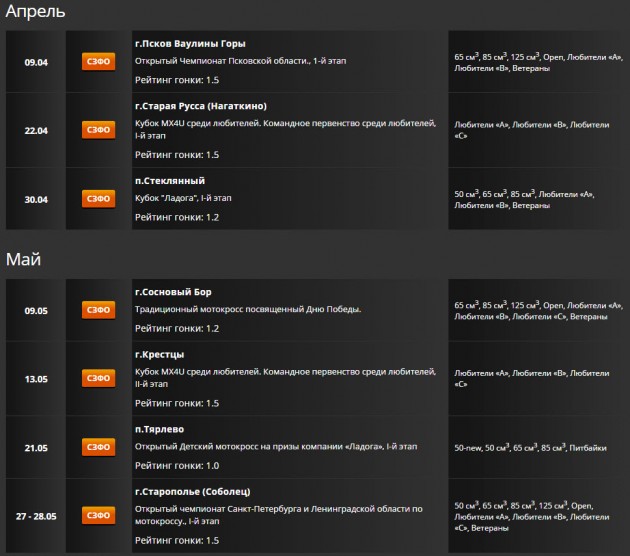Screen dimensions: 630x556
Task: Click the СЗФО badge in the Крестцы row
Action: (98, 378)
